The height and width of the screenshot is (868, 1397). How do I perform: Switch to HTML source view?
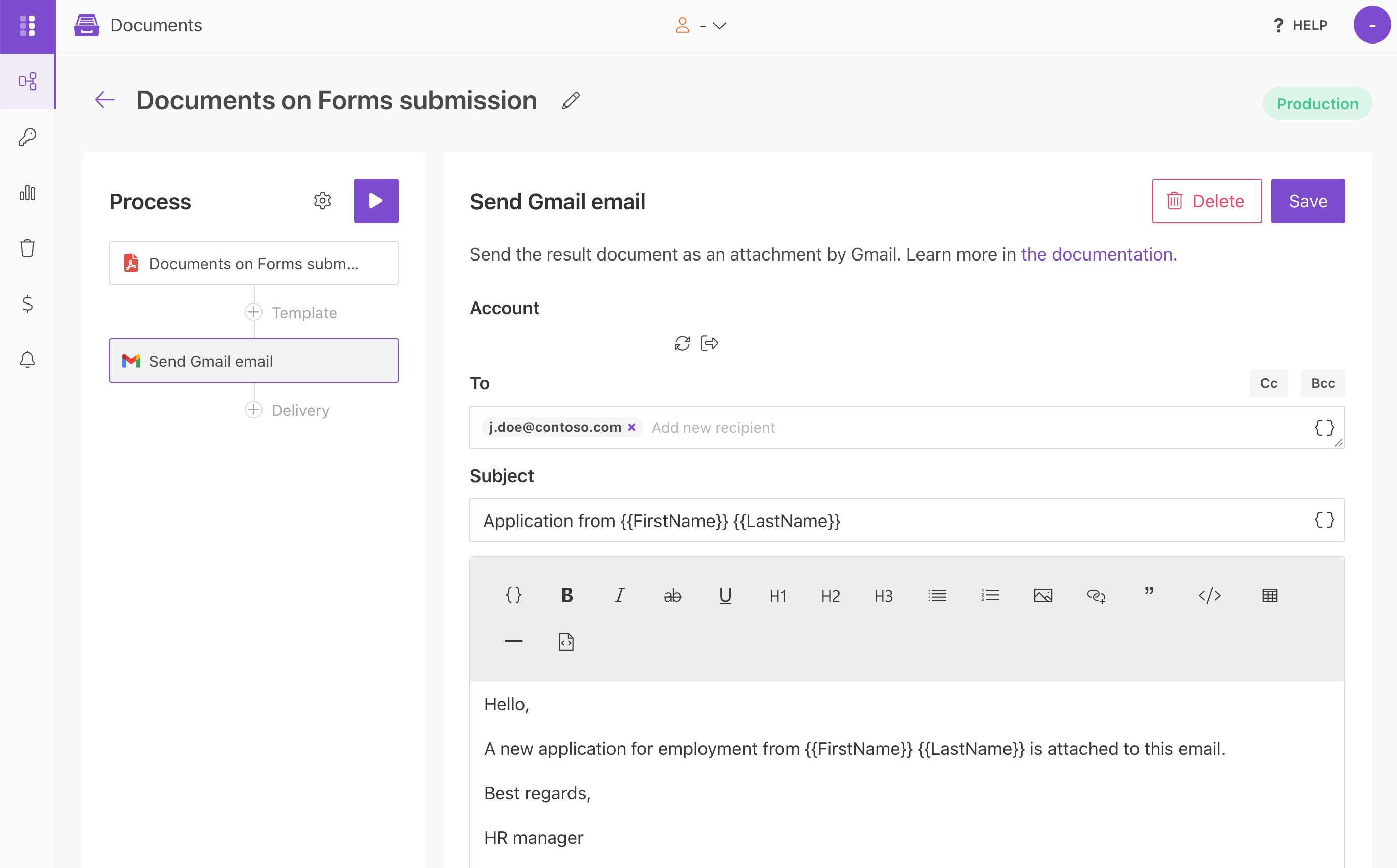coord(566,641)
